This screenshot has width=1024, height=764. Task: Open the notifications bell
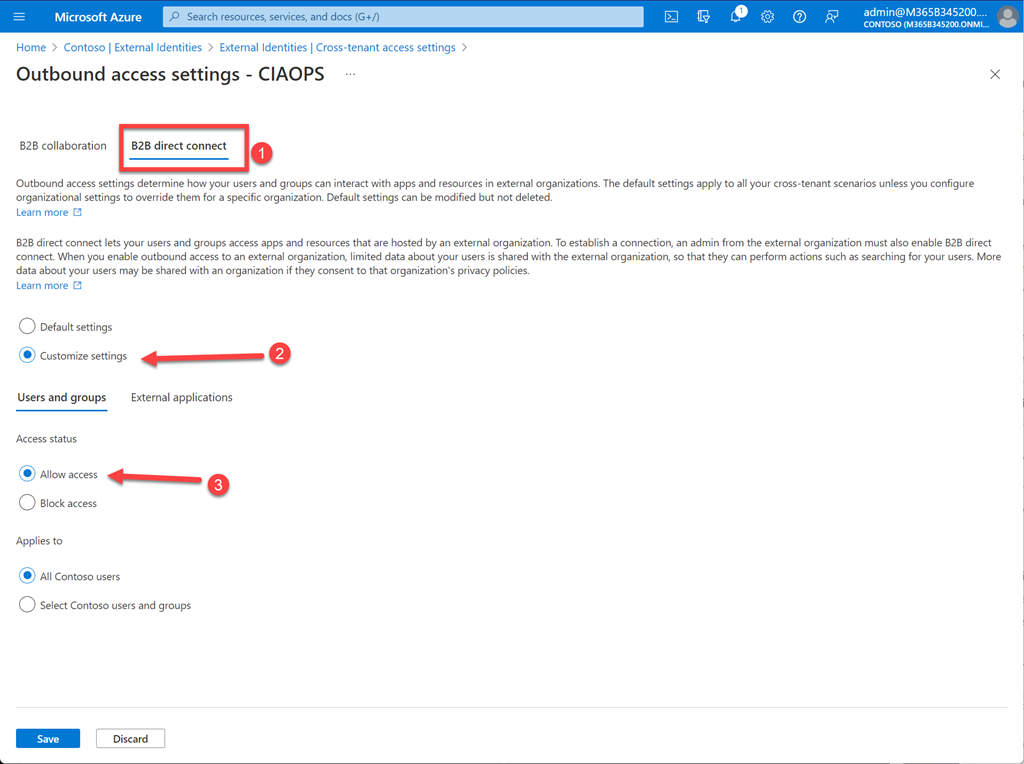[x=736, y=17]
